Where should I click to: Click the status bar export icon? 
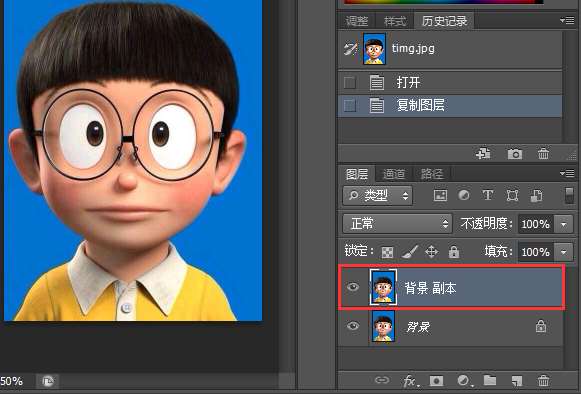pos(47,381)
